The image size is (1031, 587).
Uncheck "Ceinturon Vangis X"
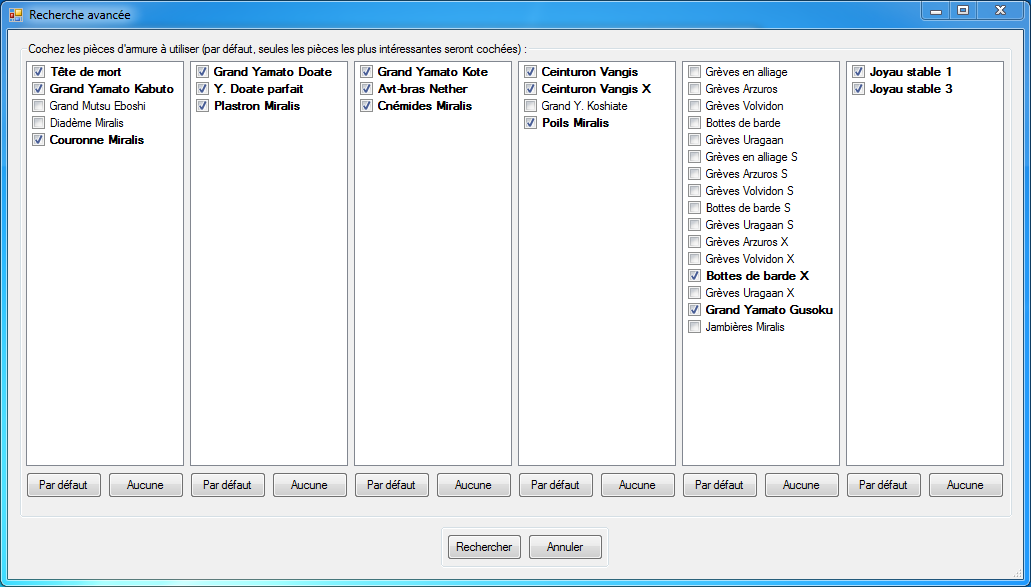pos(530,89)
